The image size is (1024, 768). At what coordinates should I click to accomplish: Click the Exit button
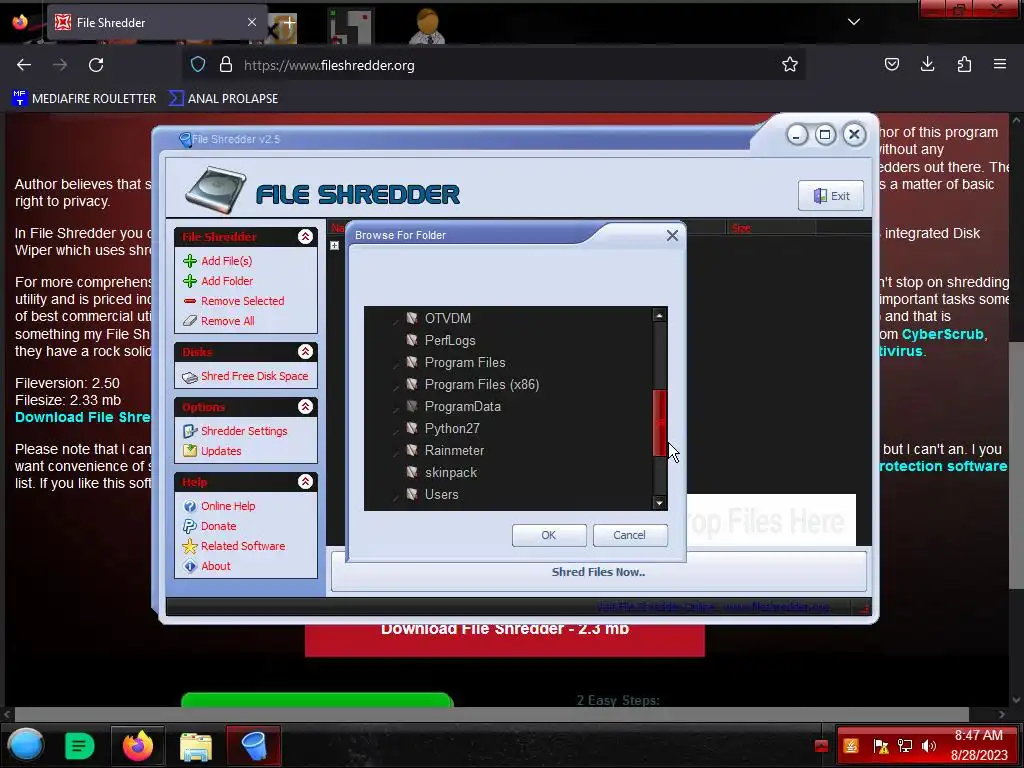tap(831, 196)
